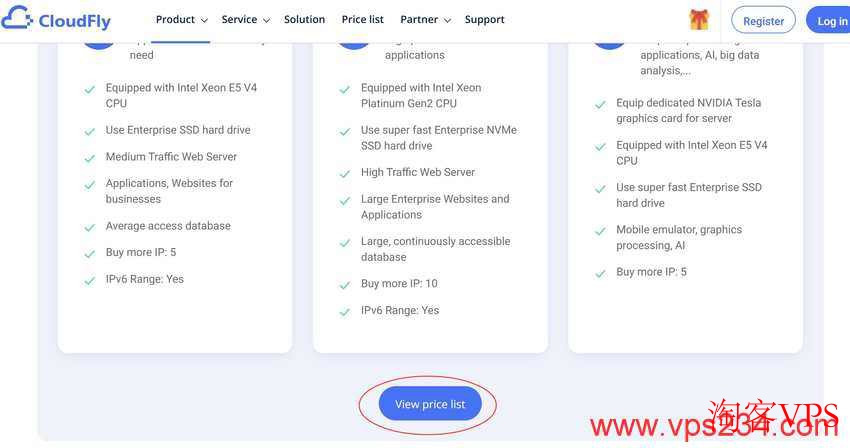This screenshot has width=850, height=448.
Task: Click the IPv6 Range: Yes item in middle card
Action: point(400,310)
